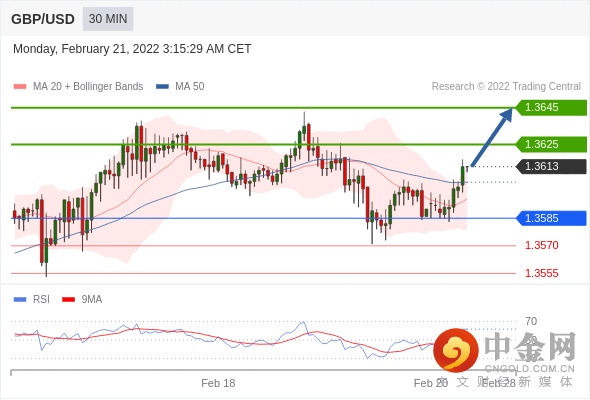Click the pink MA 20 color swatch
This screenshot has width=590, height=400.
pyautogui.click(x=20, y=87)
